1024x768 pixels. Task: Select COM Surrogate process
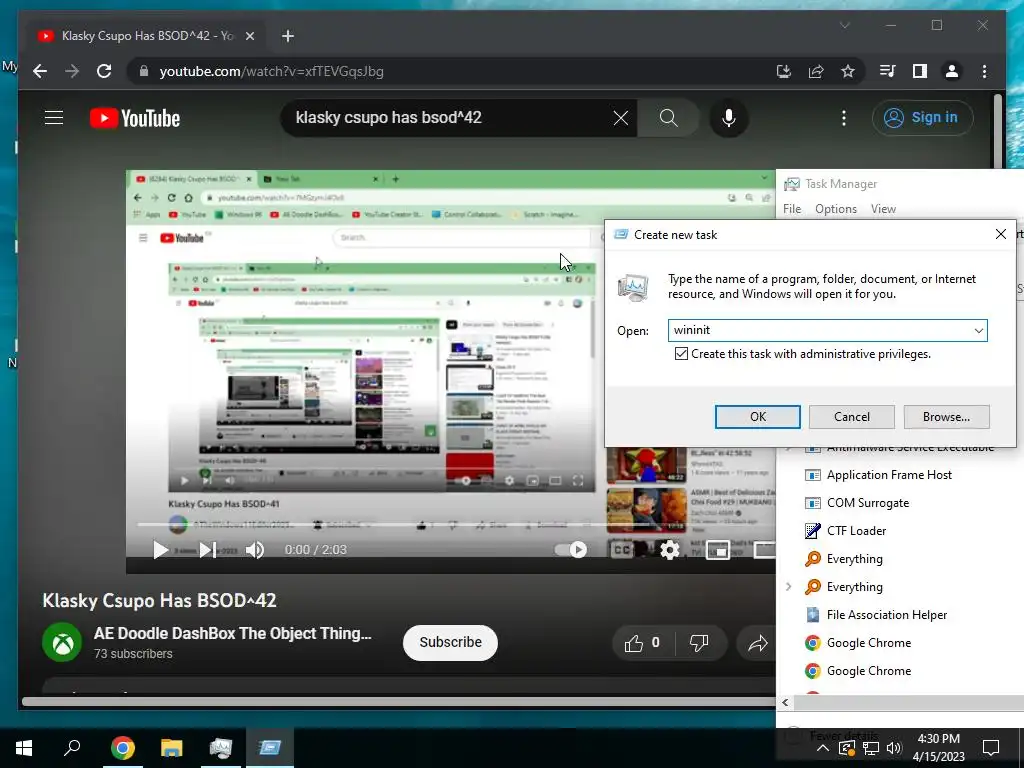tap(868, 503)
